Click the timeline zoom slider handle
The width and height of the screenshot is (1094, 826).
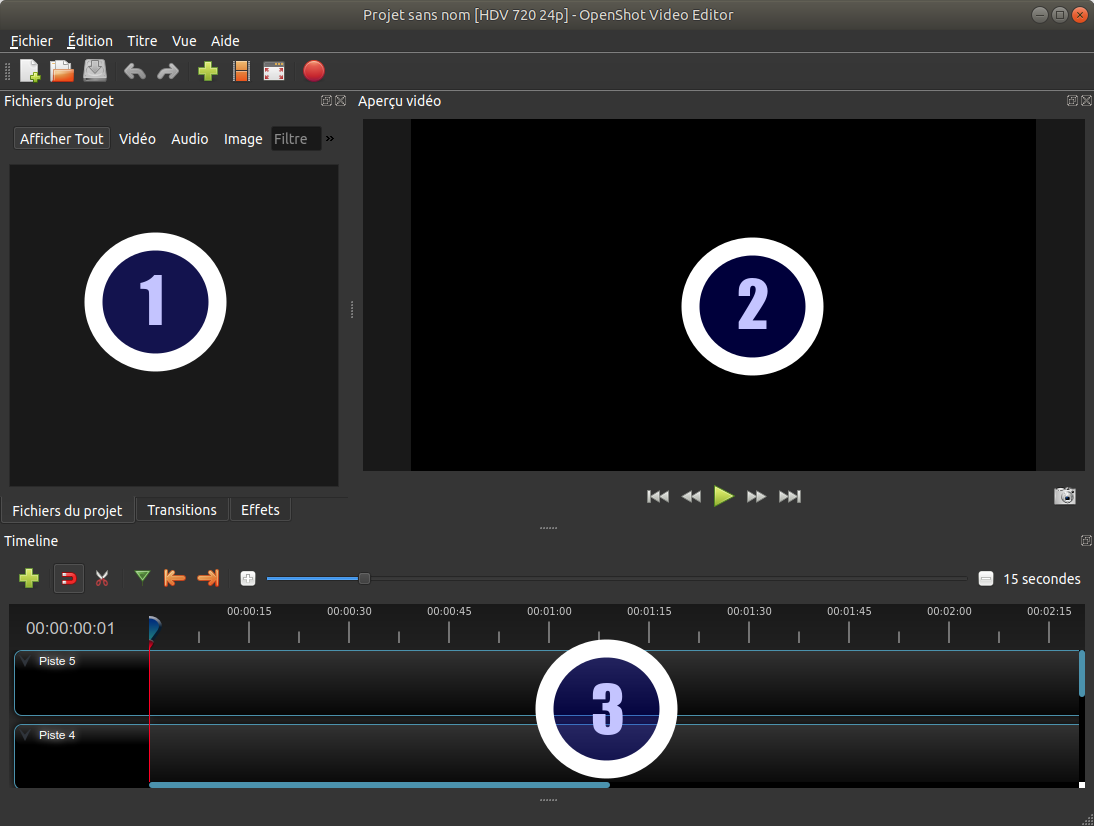tap(364, 578)
